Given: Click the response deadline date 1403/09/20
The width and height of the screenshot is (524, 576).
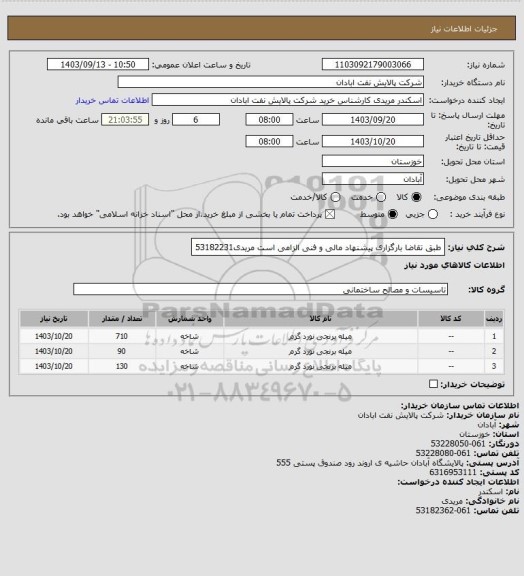Looking at the screenshot, I should click(373, 120).
